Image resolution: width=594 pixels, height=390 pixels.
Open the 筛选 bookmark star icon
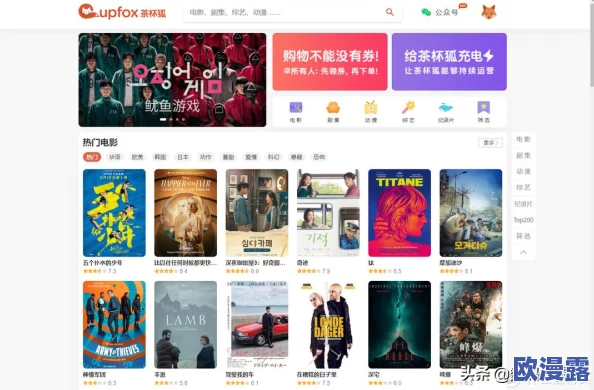[x=483, y=112]
